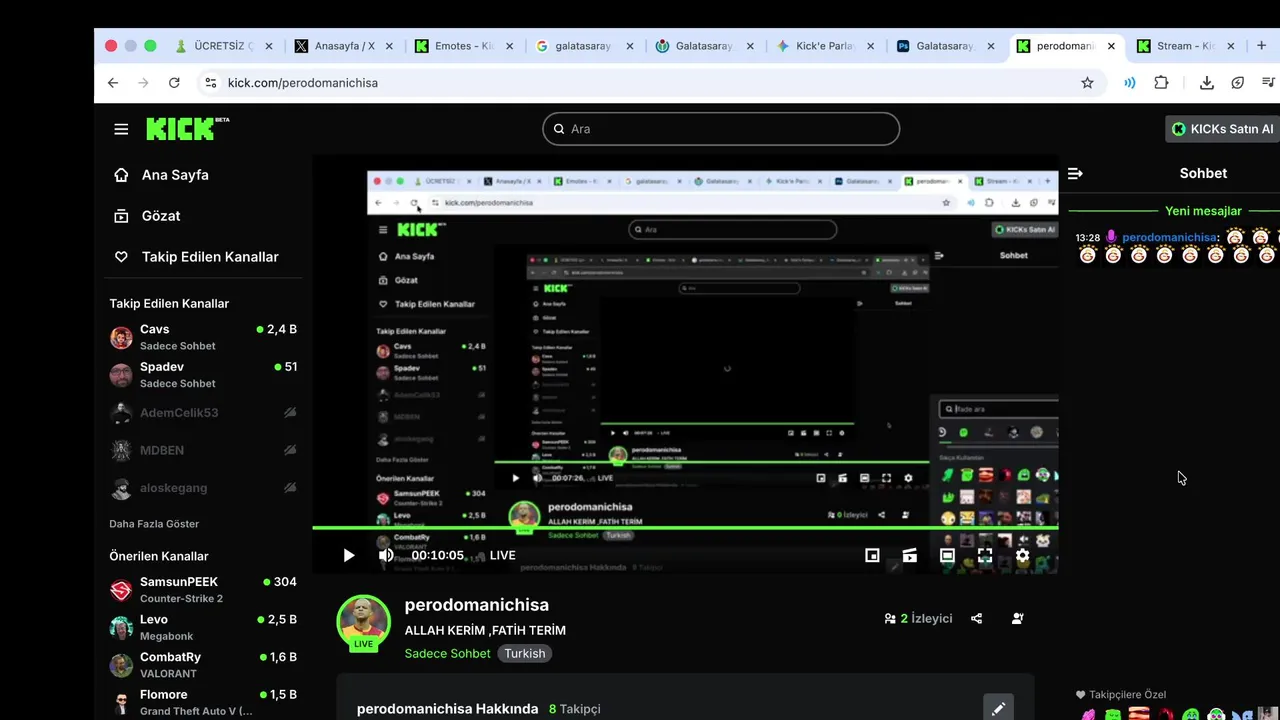Switch to Stream - Kick tab
Image resolution: width=1280 pixels, height=720 pixels.
1185,46
